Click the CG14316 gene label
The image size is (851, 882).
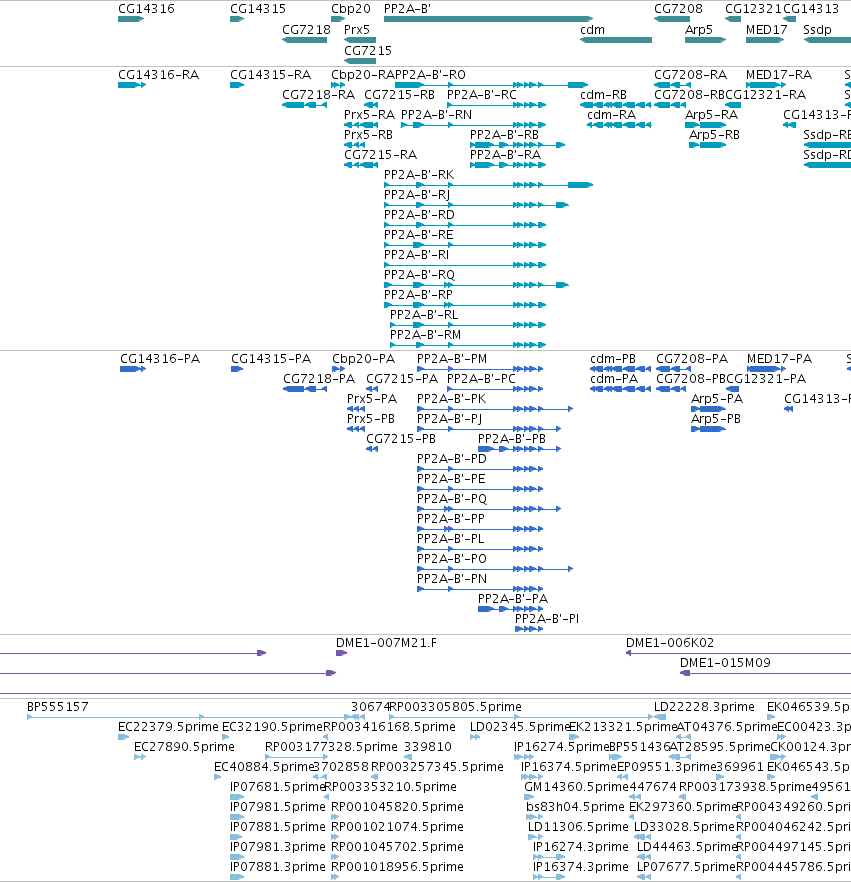tap(146, 9)
